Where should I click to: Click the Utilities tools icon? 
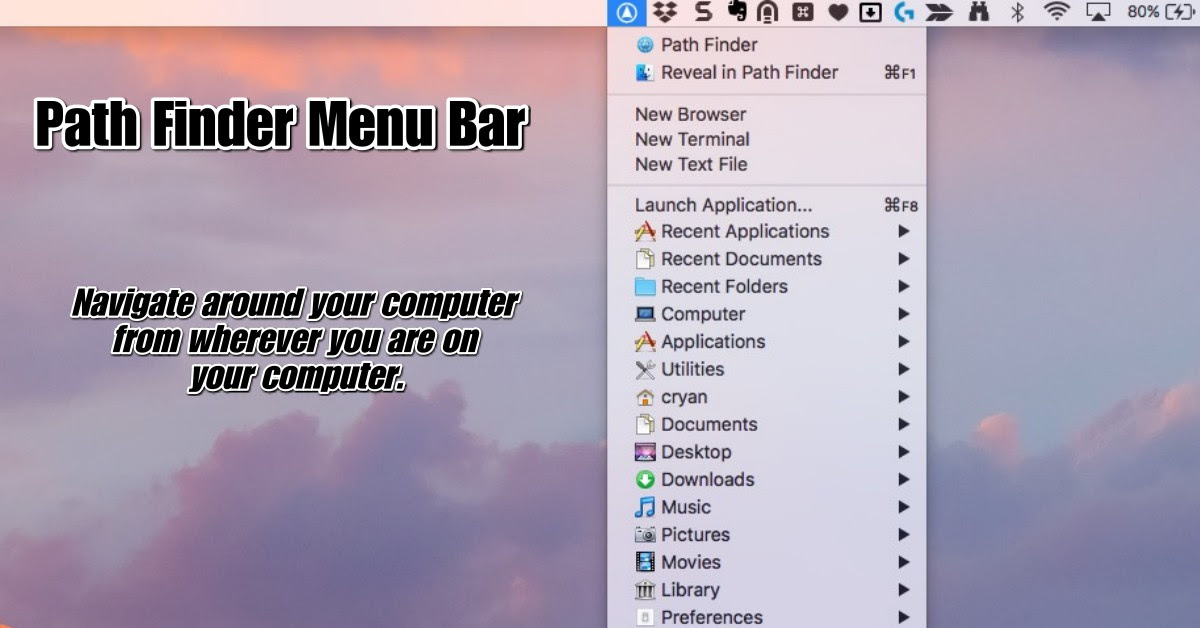(645, 369)
